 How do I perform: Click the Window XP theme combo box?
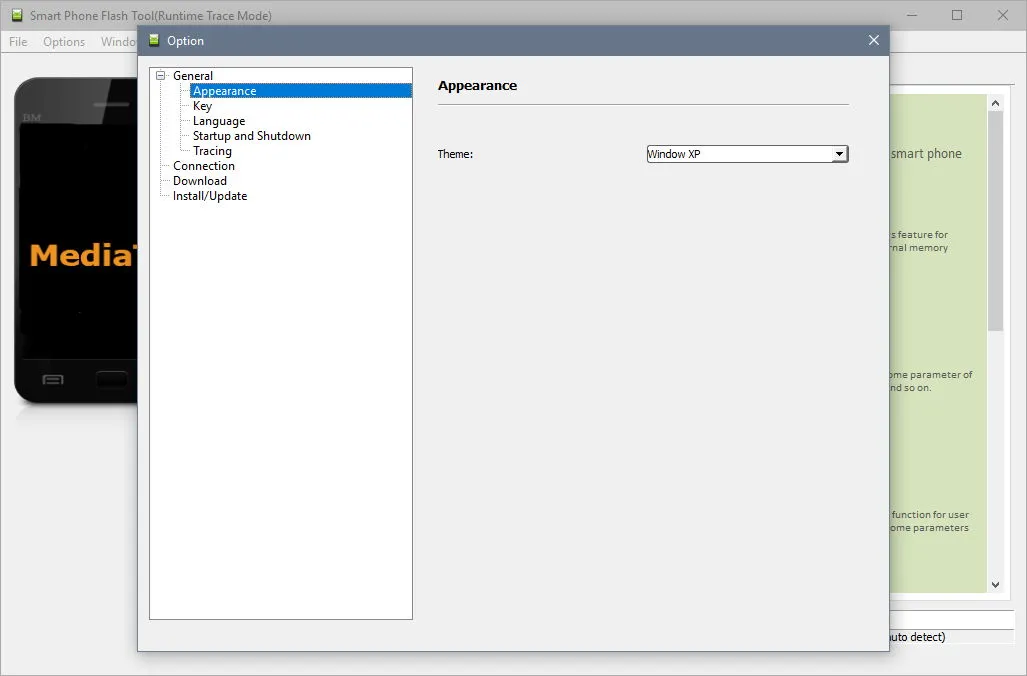pyautogui.click(x=747, y=154)
